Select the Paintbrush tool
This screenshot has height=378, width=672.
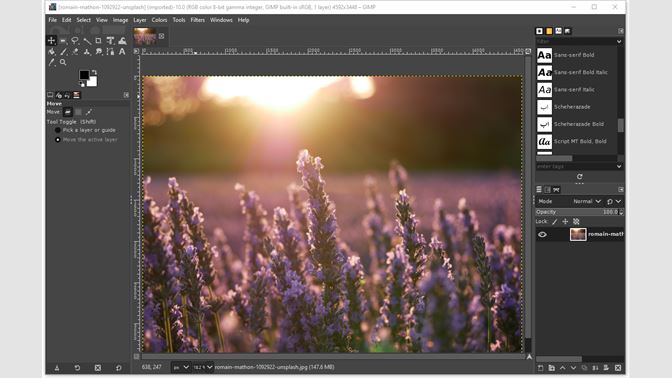click(63, 52)
